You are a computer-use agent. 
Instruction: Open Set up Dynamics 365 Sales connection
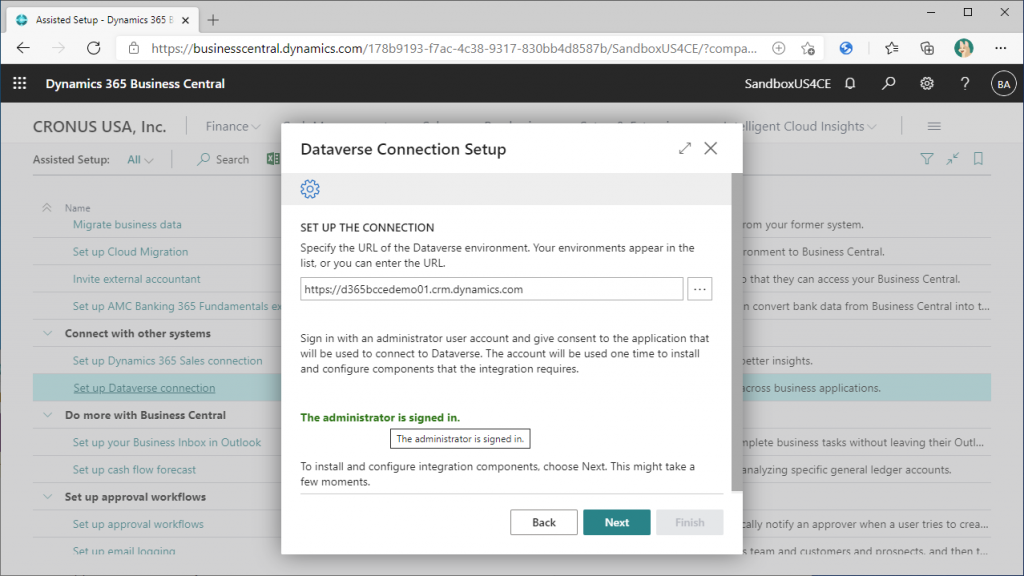click(168, 360)
